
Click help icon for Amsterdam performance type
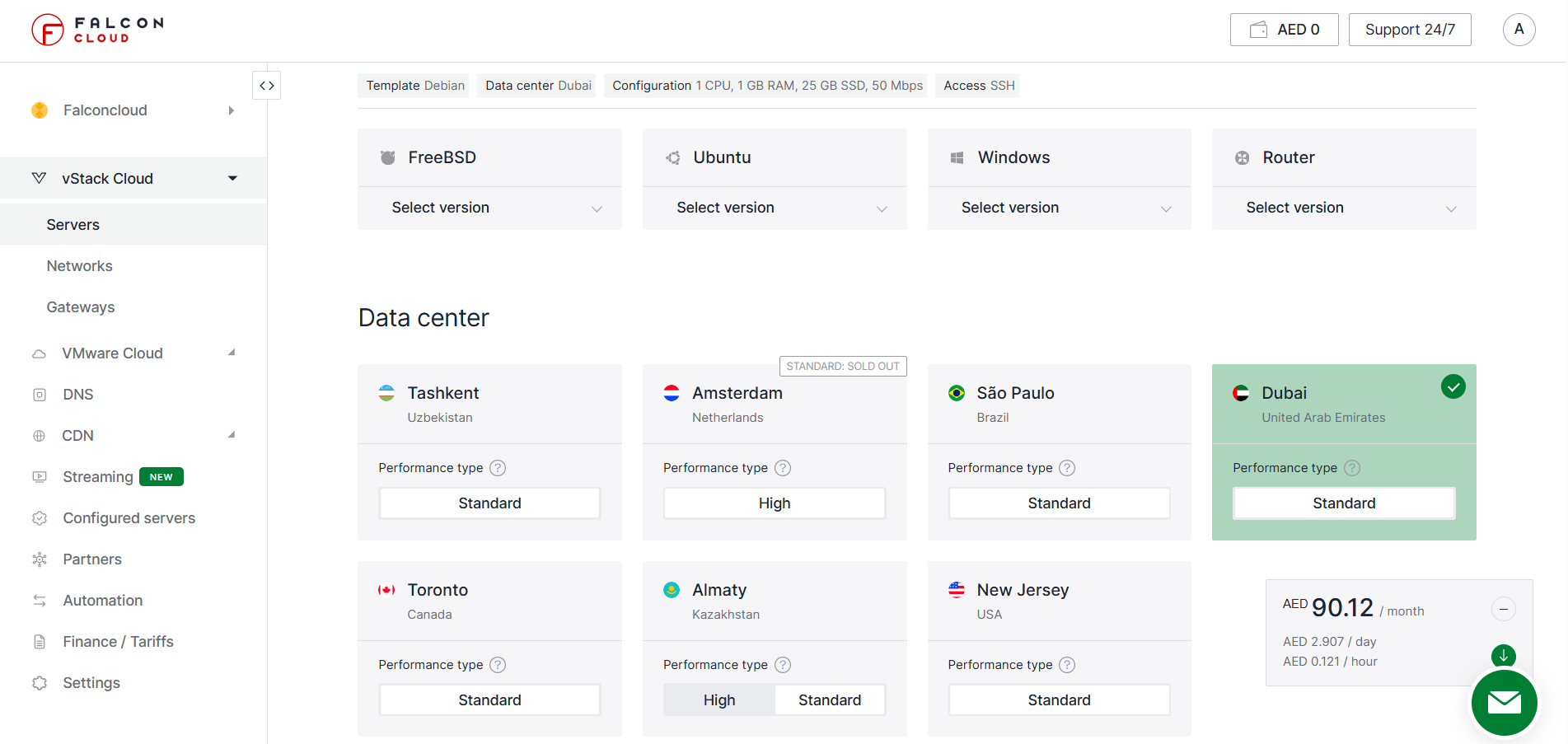[x=783, y=468]
